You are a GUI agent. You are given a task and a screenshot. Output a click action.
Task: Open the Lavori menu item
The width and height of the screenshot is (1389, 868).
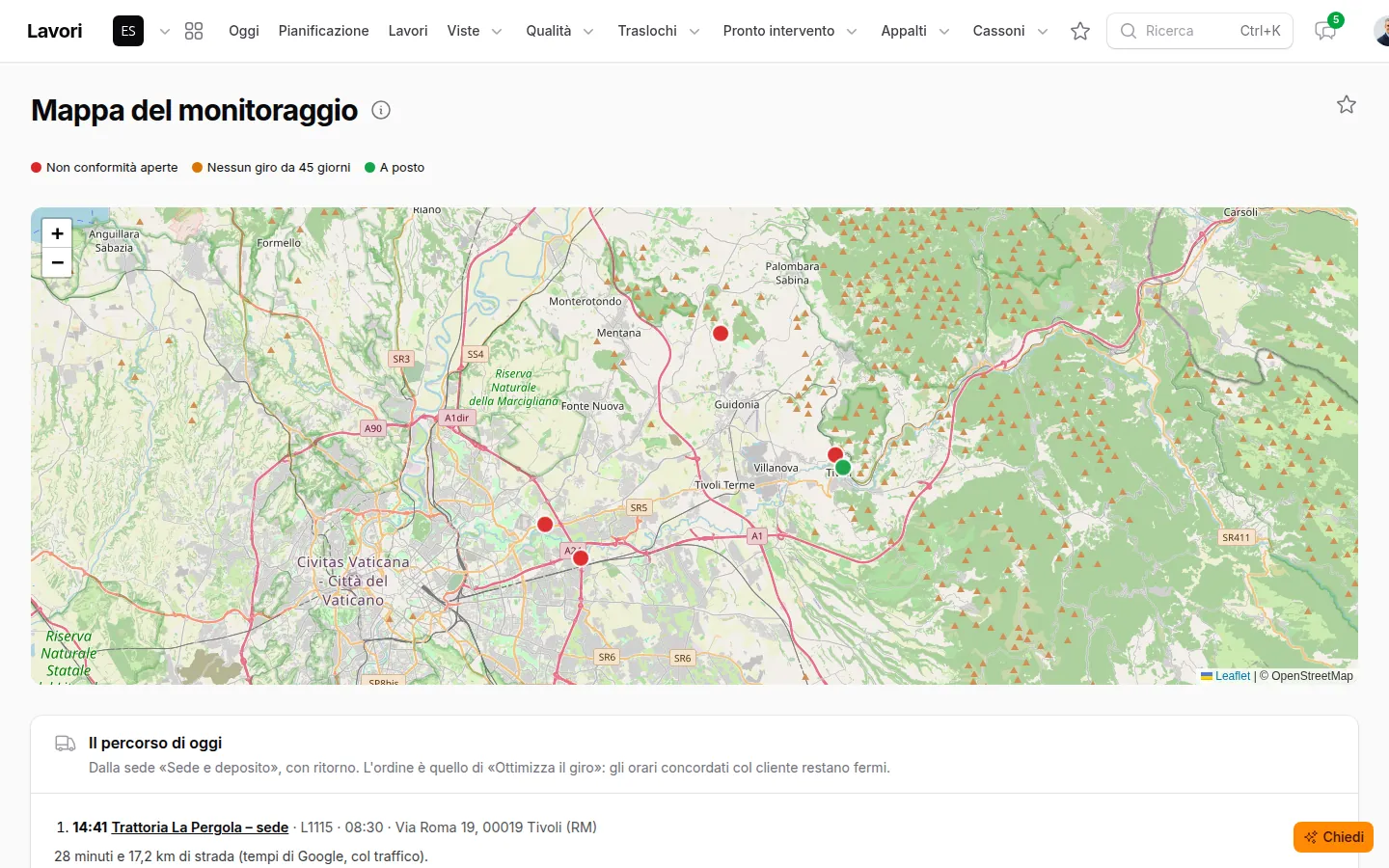click(408, 31)
